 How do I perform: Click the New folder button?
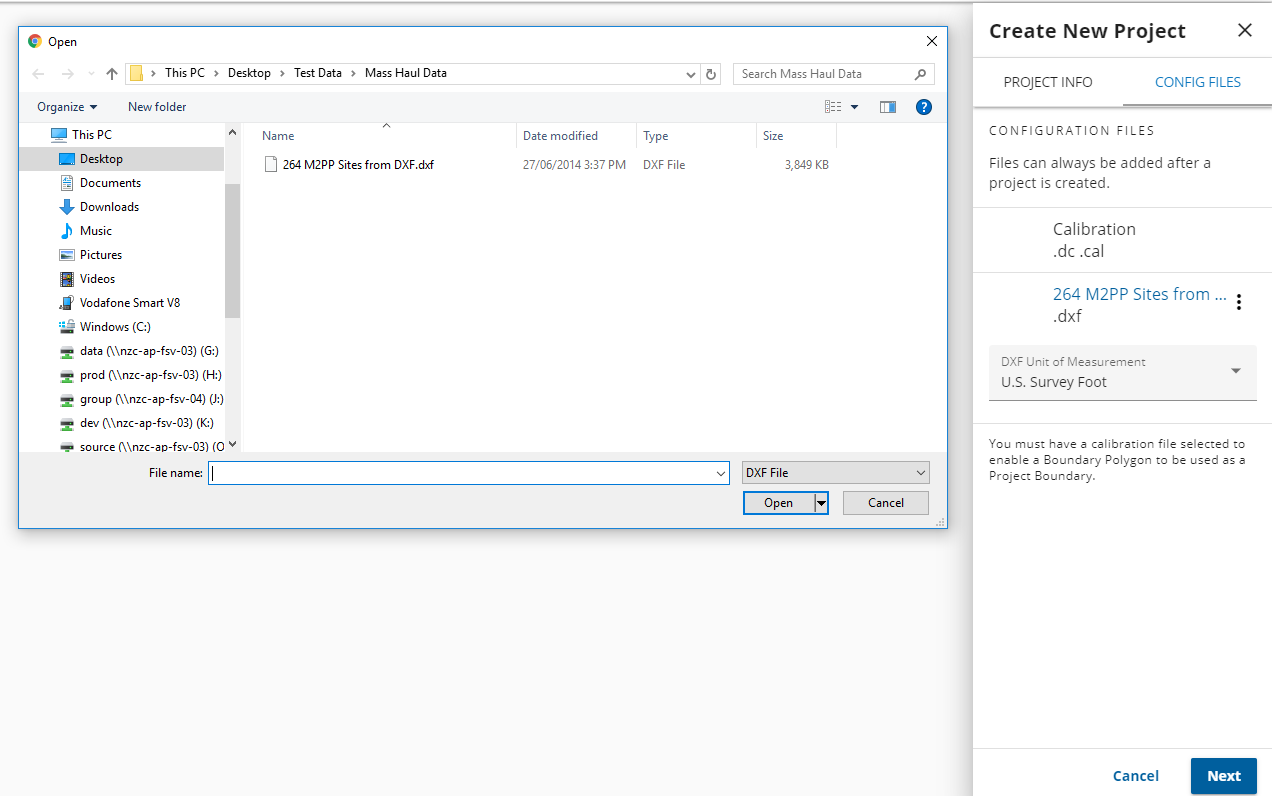coord(157,107)
